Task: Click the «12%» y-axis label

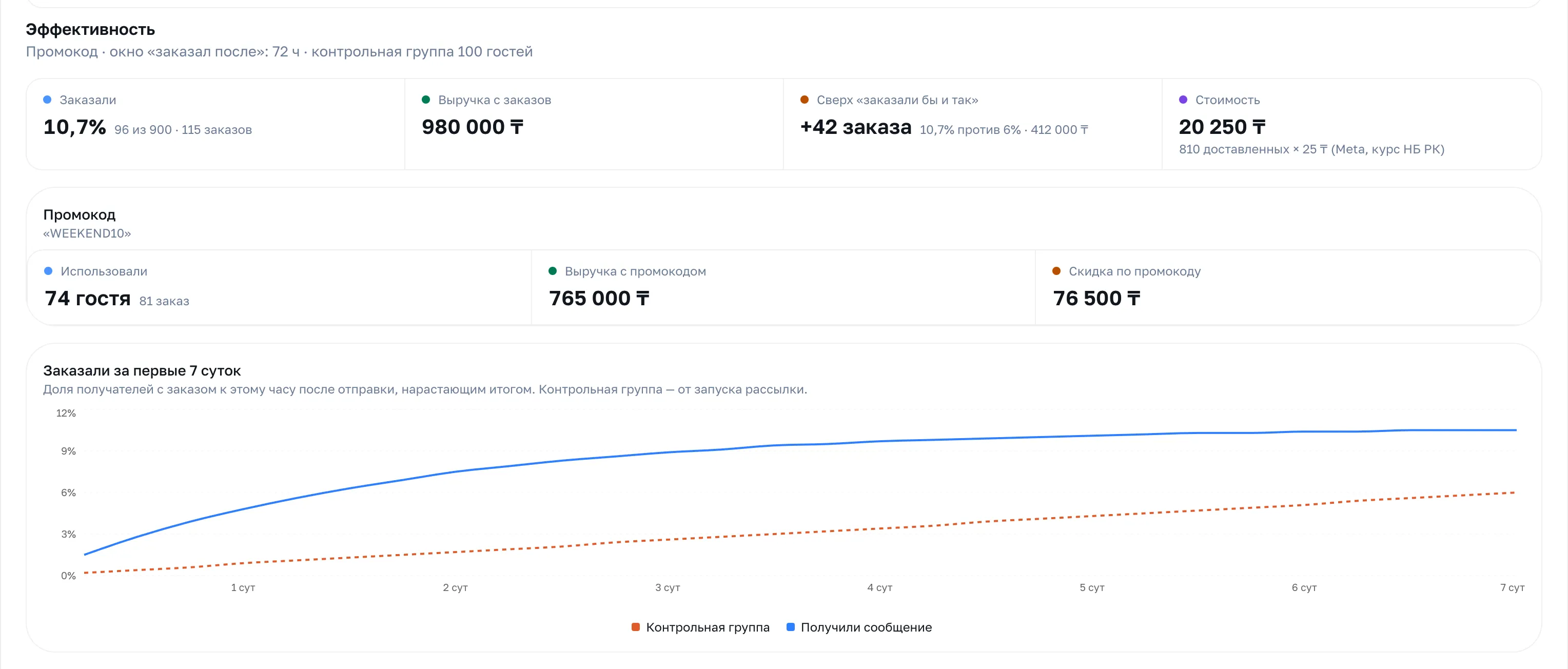Action: click(x=66, y=412)
